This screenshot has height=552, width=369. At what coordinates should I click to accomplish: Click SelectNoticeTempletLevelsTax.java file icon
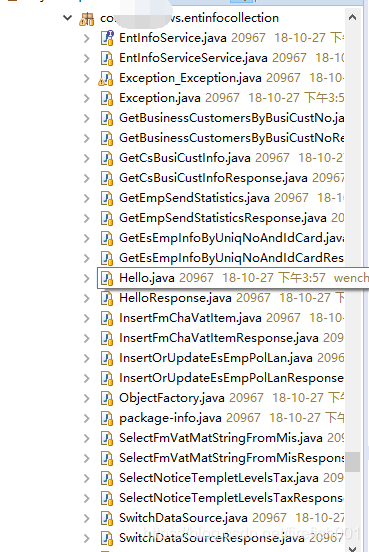(107, 479)
